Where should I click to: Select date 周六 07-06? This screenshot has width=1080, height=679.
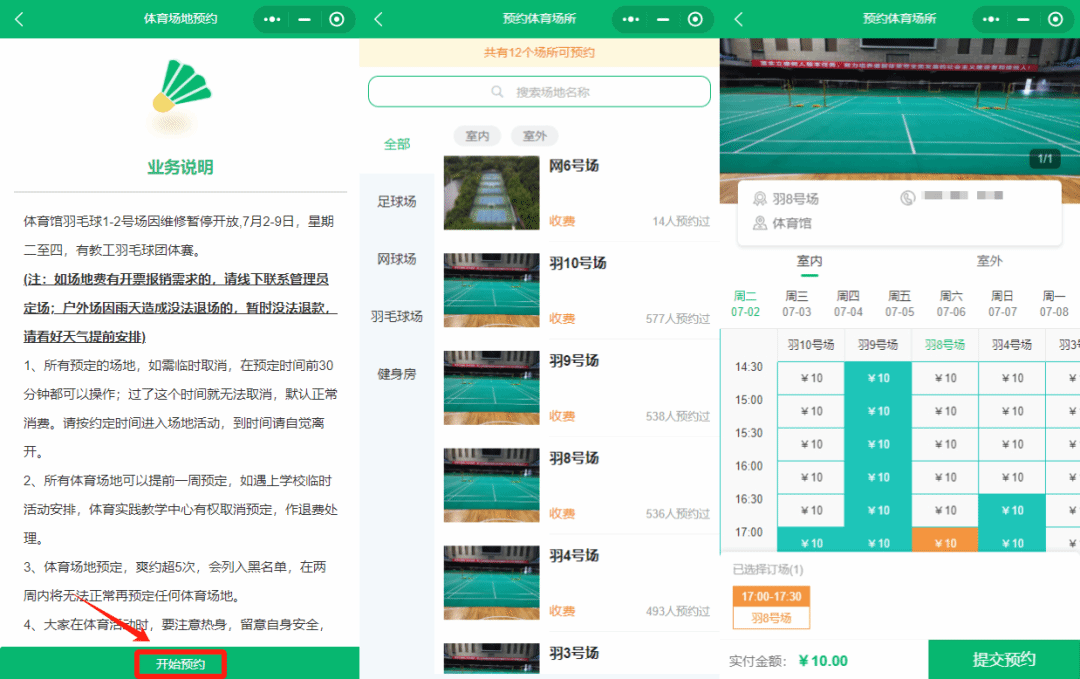tap(951, 304)
